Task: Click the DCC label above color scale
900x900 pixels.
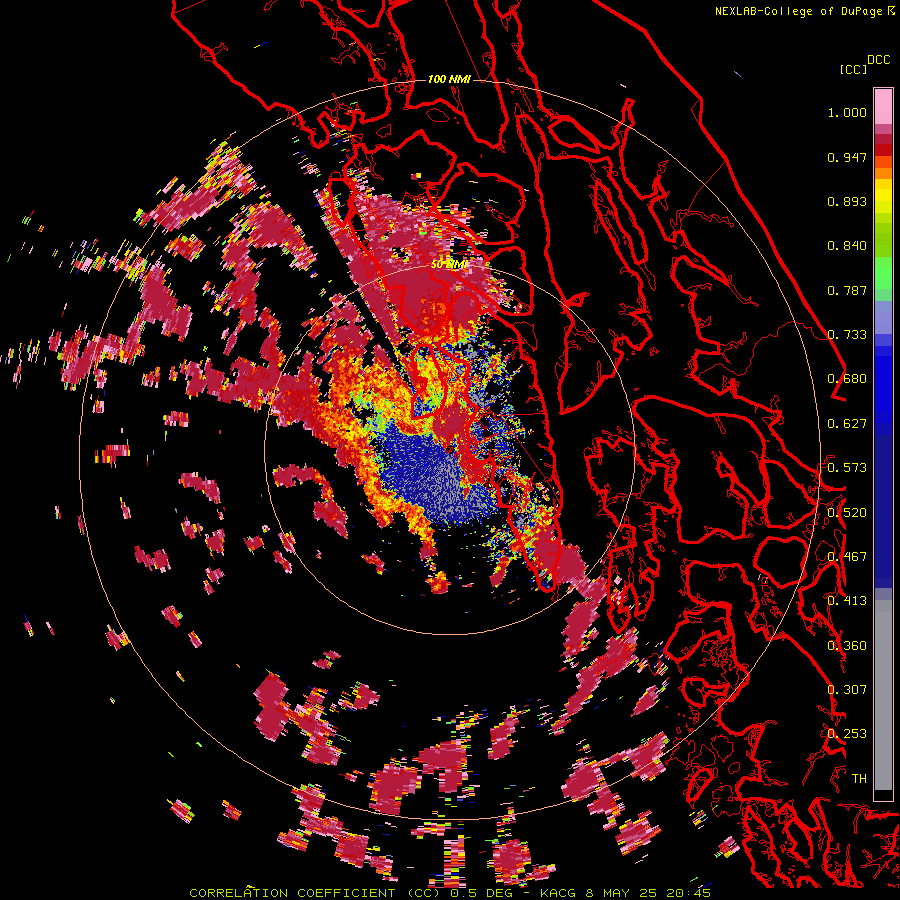Action: click(878, 60)
